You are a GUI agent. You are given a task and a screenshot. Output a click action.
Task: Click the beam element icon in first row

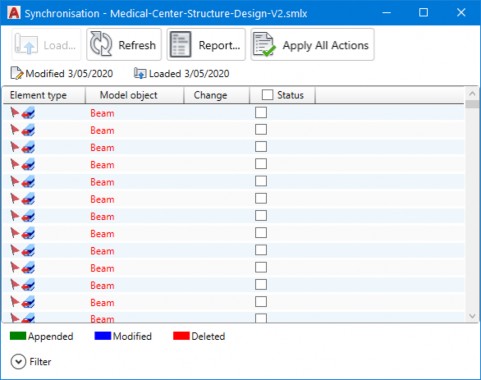(x=28, y=113)
